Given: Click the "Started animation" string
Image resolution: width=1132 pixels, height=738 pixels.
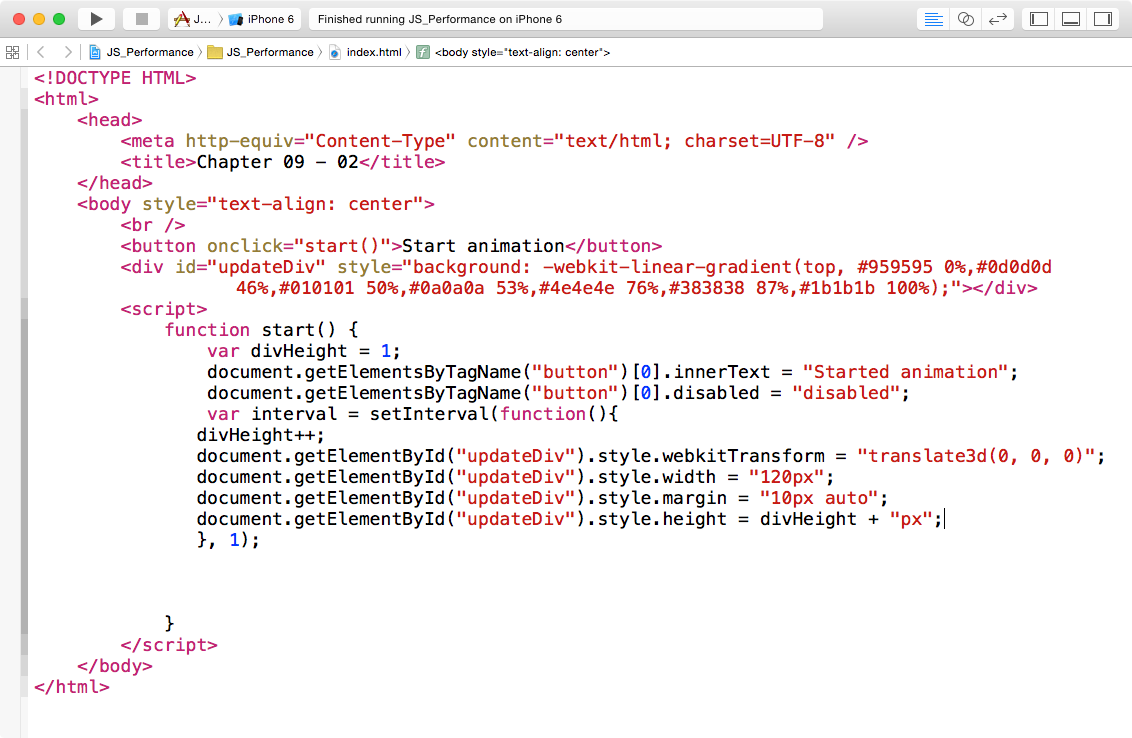Looking at the screenshot, I should 905,372.
